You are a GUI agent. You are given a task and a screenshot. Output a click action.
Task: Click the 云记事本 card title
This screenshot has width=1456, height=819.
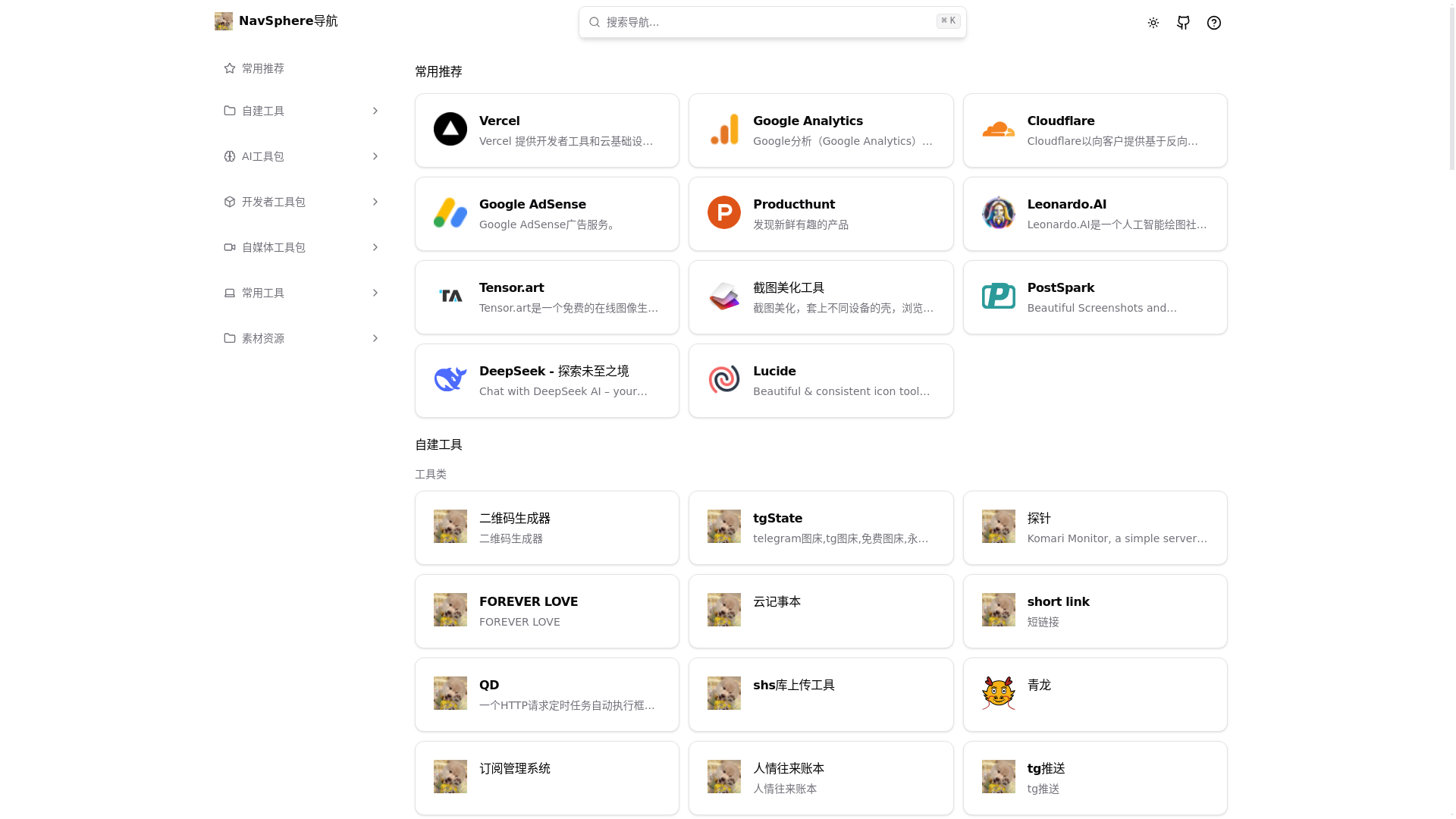click(777, 602)
